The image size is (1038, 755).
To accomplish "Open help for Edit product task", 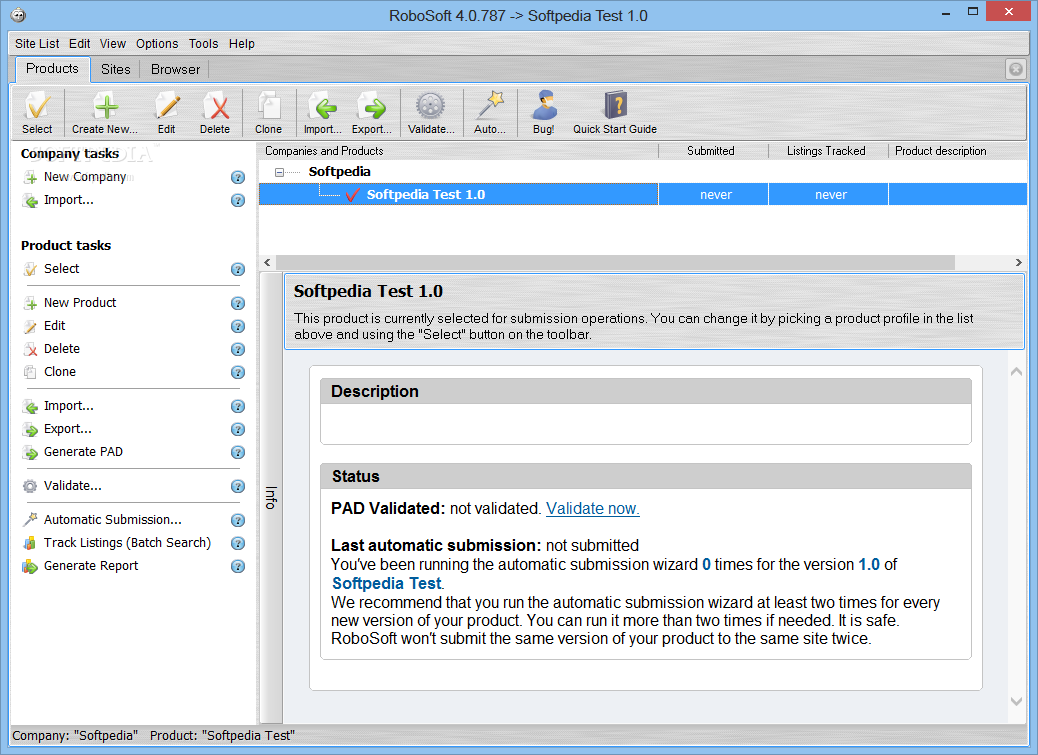I will (238, 326).
